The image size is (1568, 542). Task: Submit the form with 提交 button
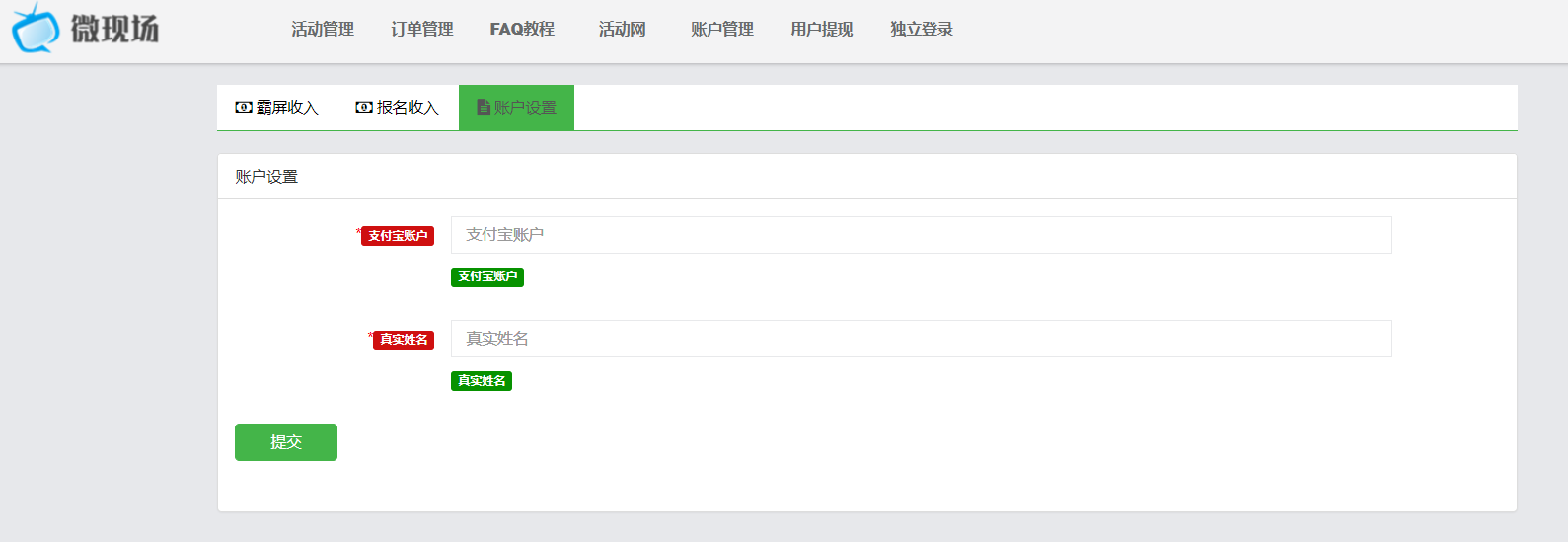286,442
